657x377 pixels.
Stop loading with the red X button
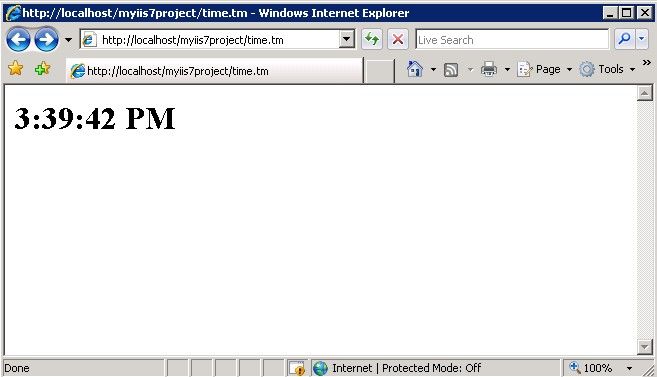pos(398,40)
